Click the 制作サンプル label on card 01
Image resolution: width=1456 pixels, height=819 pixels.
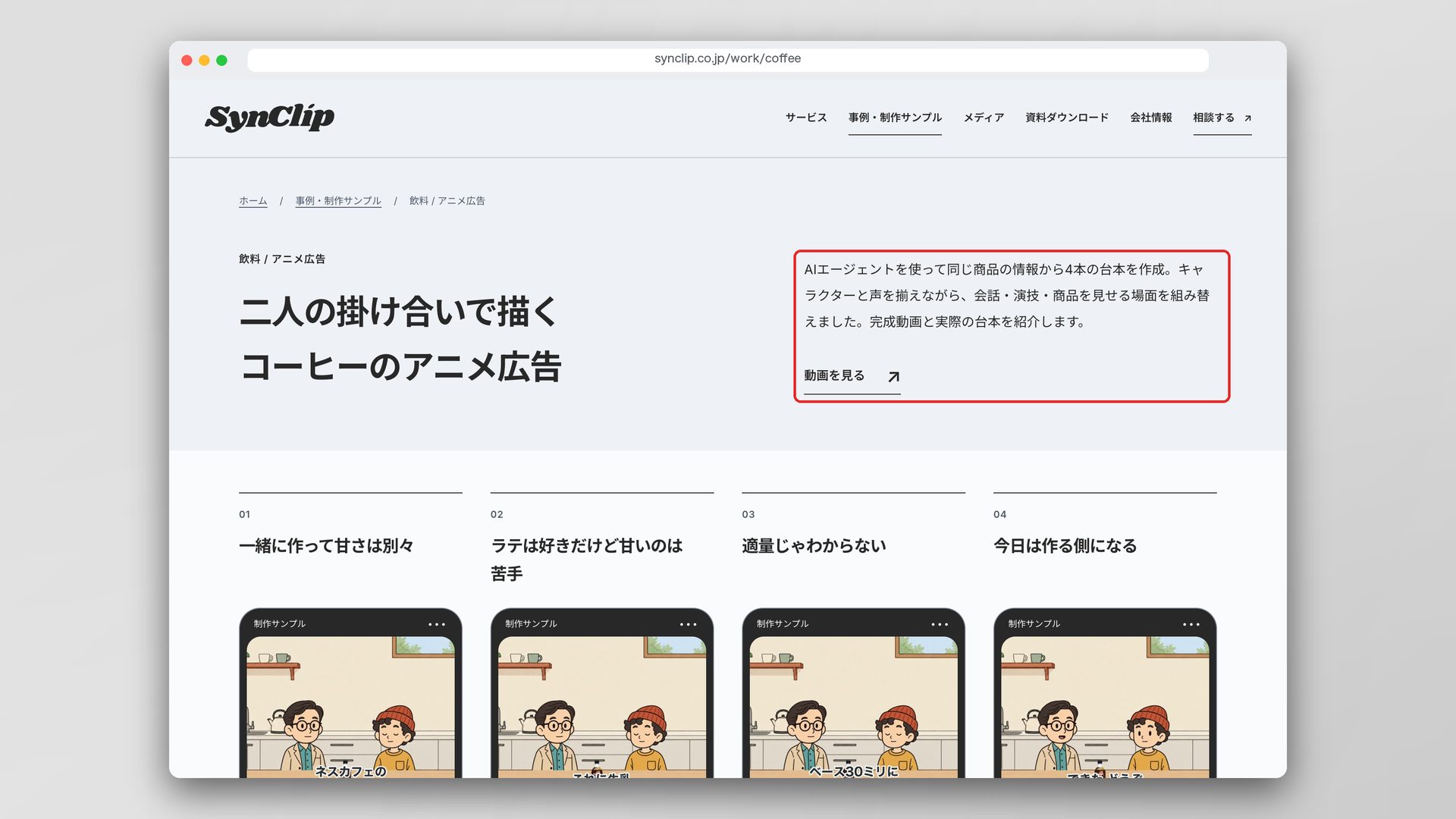[x=280, y=624]
